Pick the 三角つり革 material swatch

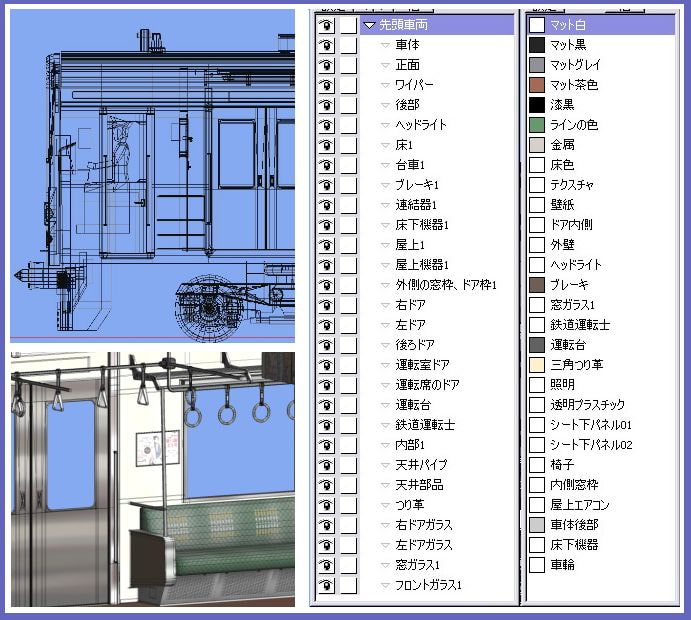click(x=537, y=365)
